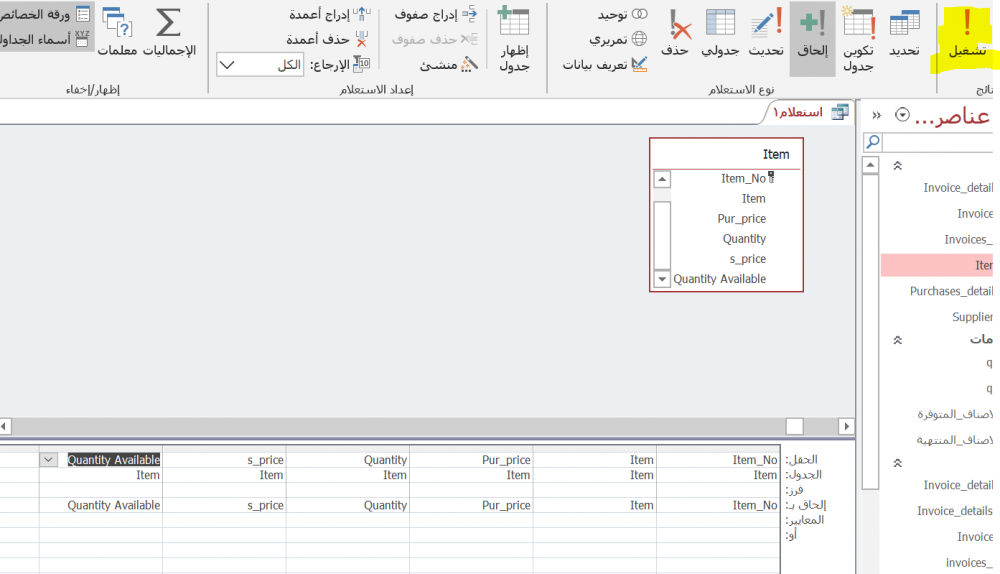Open the Purchases_detail table in navigation pane
This screenshot has height=574, width=1000.
pyautogui.click(x=950, y=291)
